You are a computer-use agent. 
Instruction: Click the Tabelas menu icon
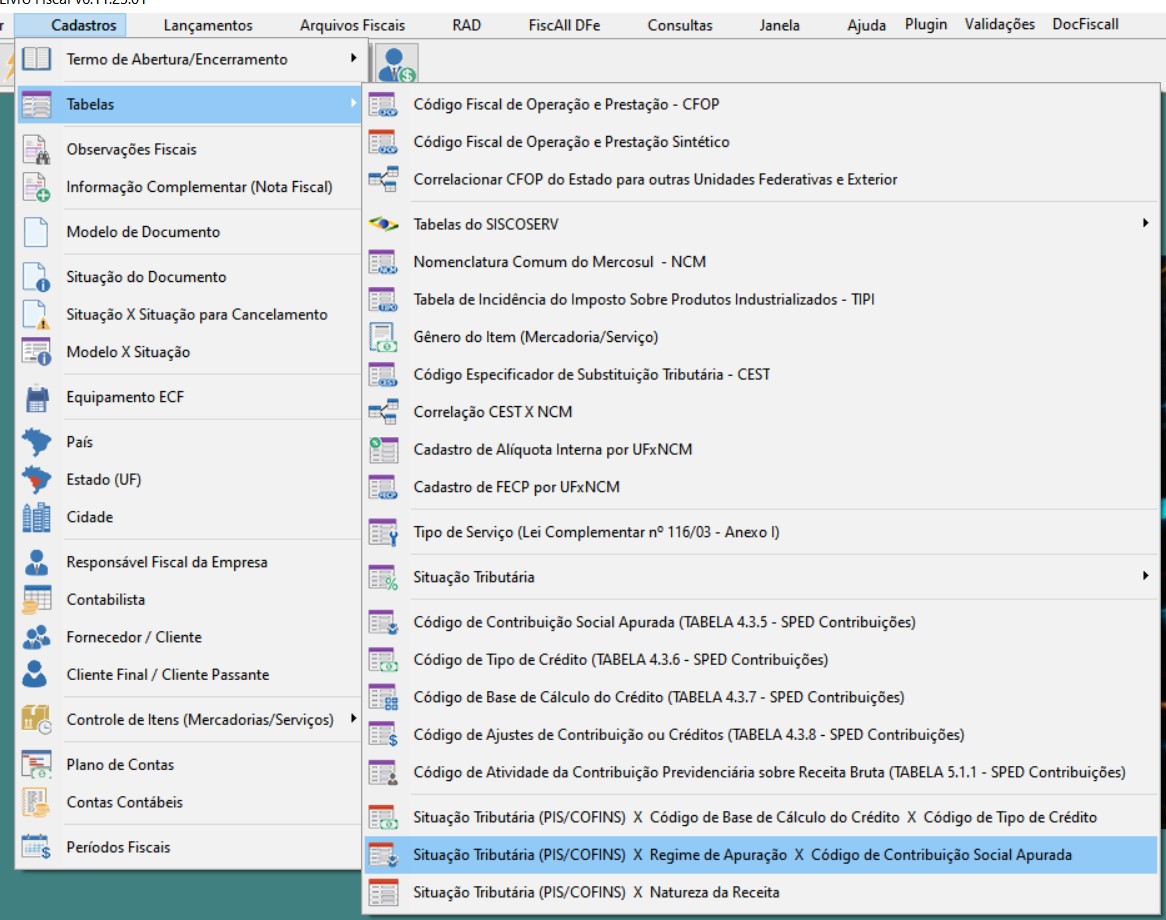click(x=36, y=104)
